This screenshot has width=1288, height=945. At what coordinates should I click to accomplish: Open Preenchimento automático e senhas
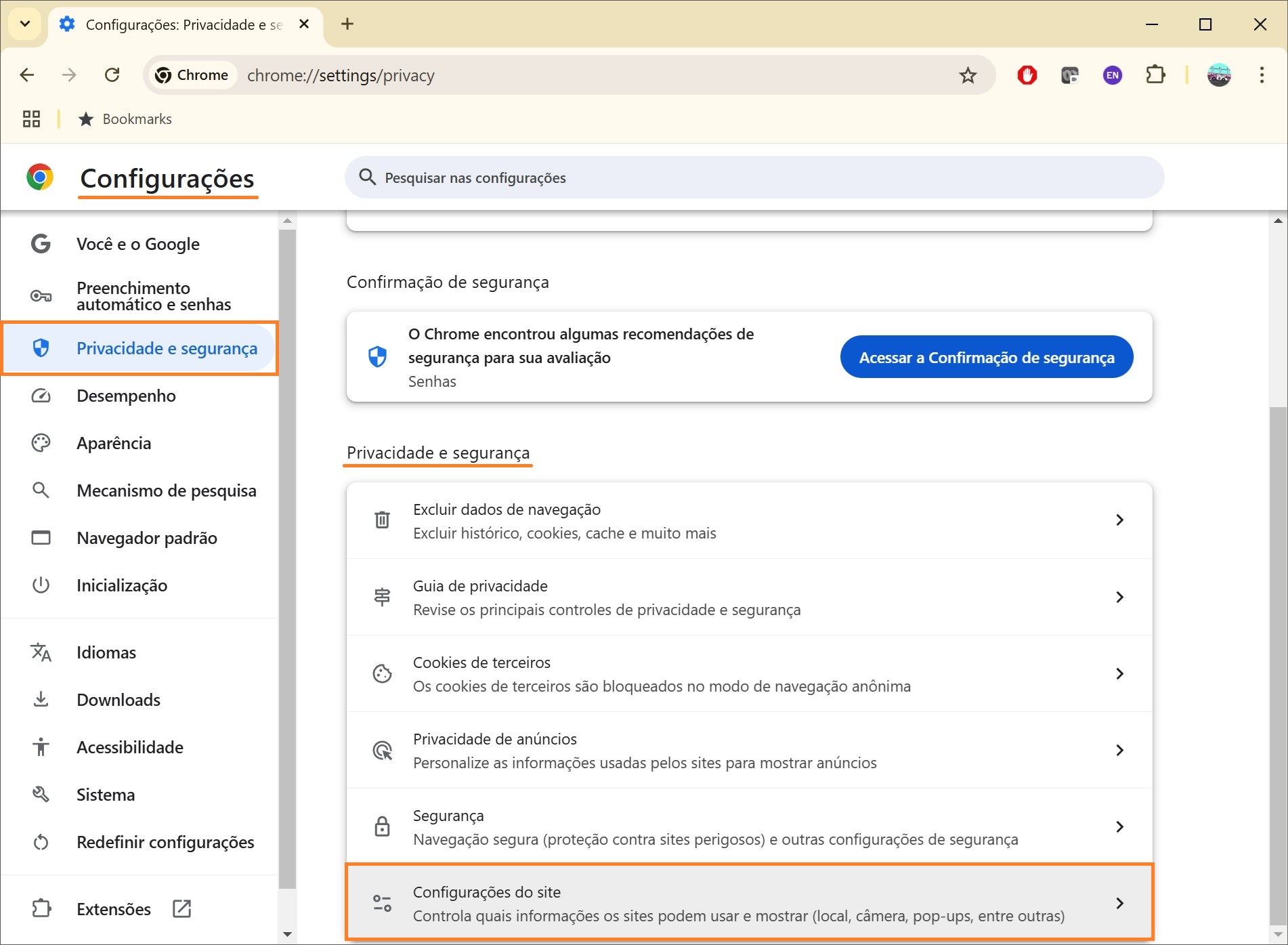coord(139,296)
